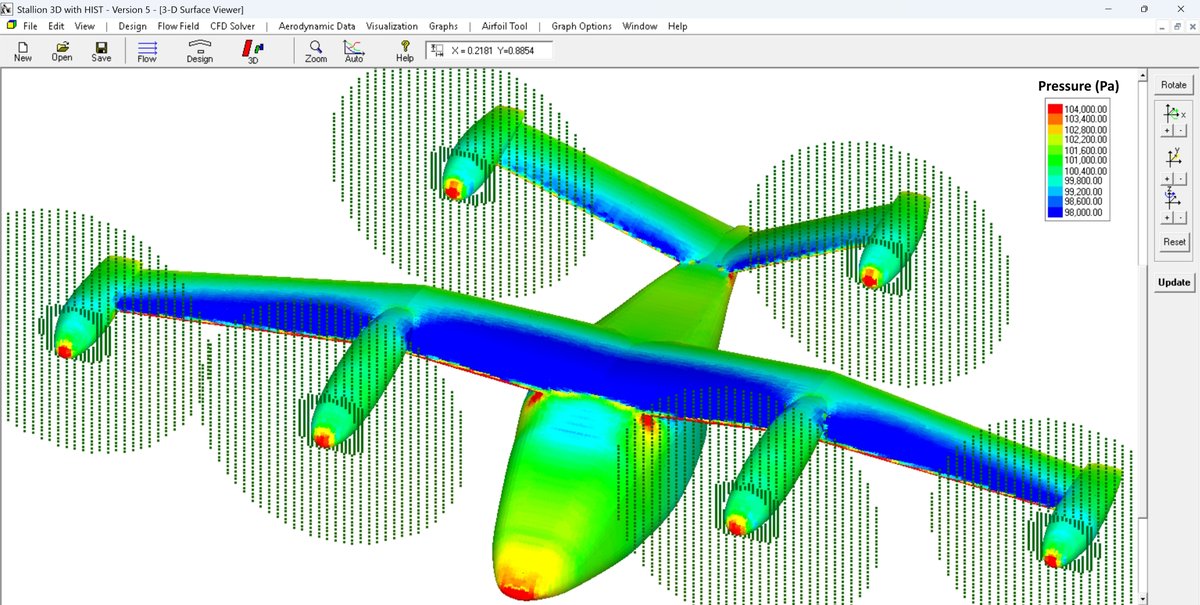Click the Pressure (Pa) legend title
The image size is (1200, 605).
coord(1078,86)
